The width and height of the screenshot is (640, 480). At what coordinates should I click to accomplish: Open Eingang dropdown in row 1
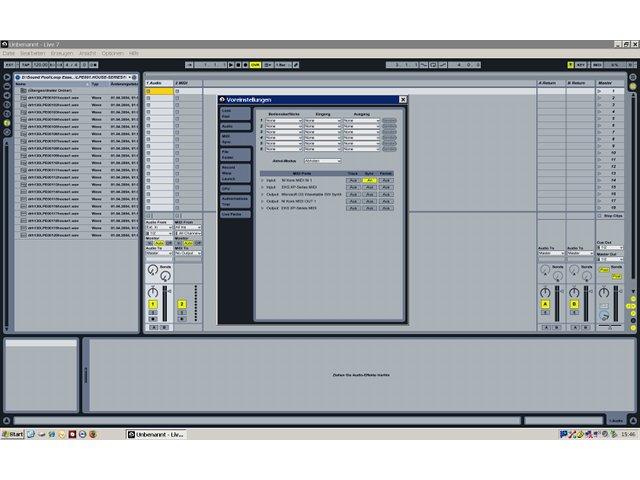click(322, 121)
